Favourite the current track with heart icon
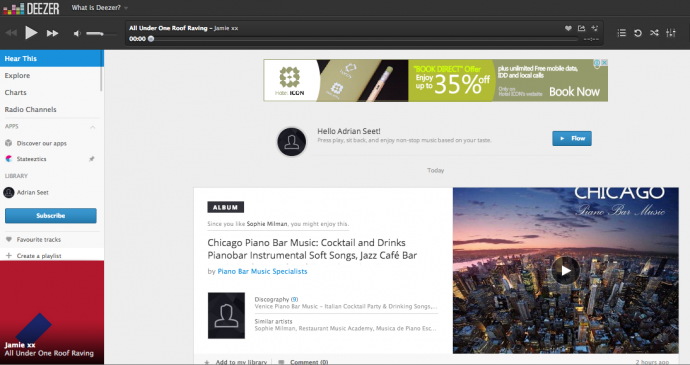 (x=568, y=28)
